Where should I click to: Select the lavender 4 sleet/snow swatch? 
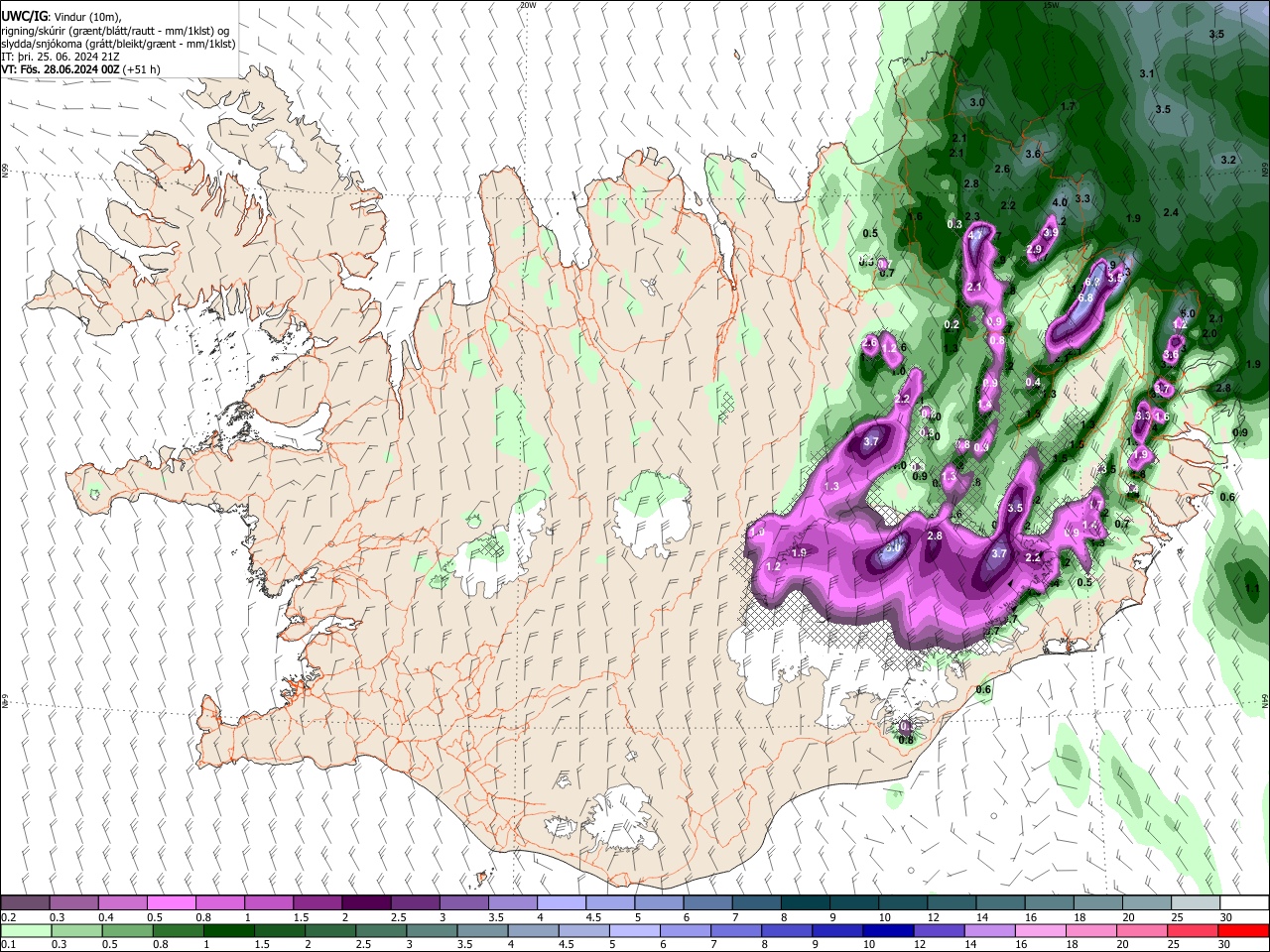[x=562, y=903]
